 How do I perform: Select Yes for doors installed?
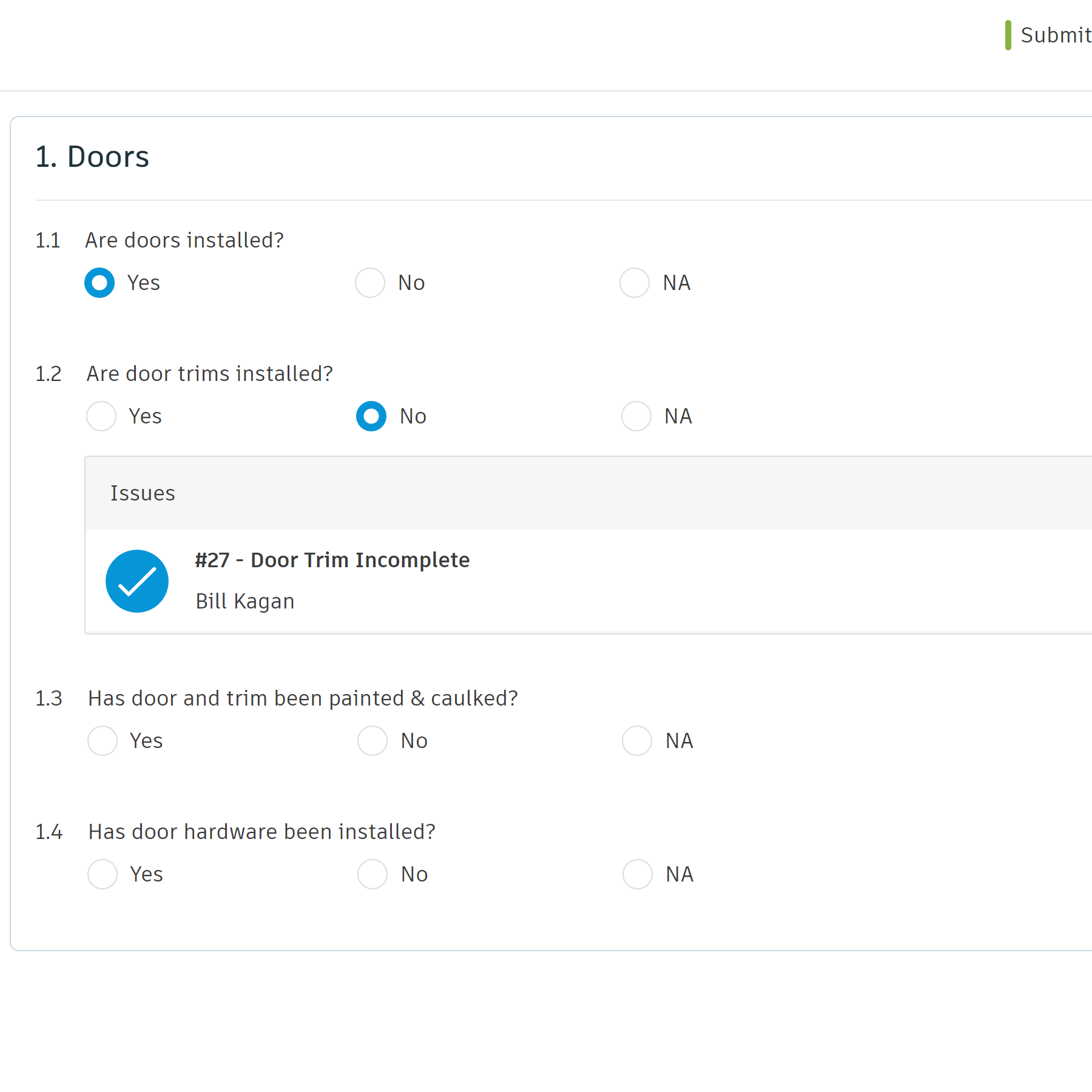pos(99,283)
